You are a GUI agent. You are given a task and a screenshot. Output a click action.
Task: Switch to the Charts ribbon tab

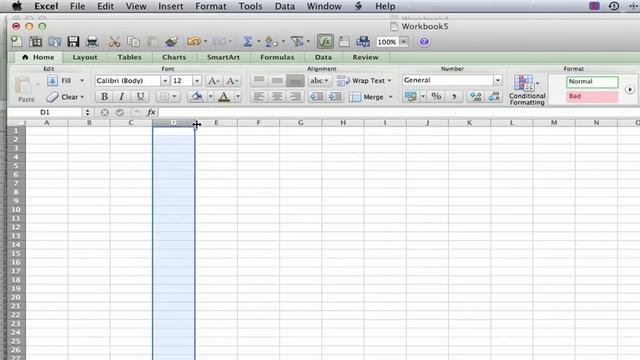pyautogui.click(x=174, y=57)
